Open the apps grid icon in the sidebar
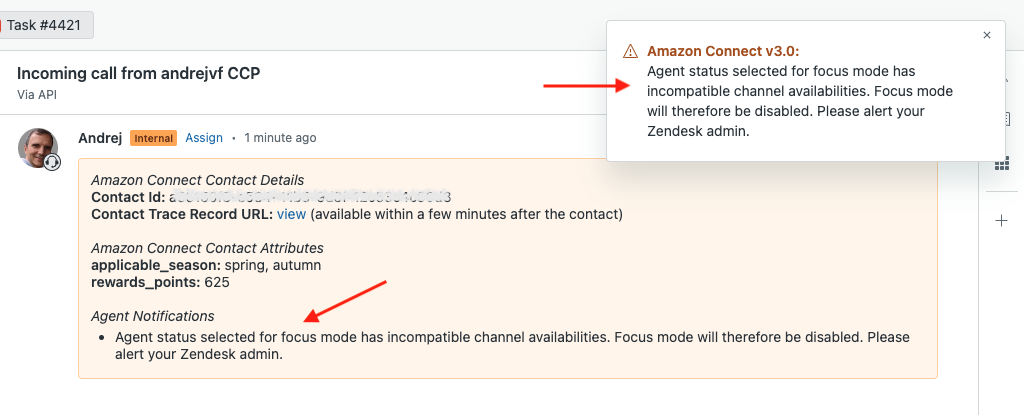This screenshot has height=415, width=1024. point(1001,163)
